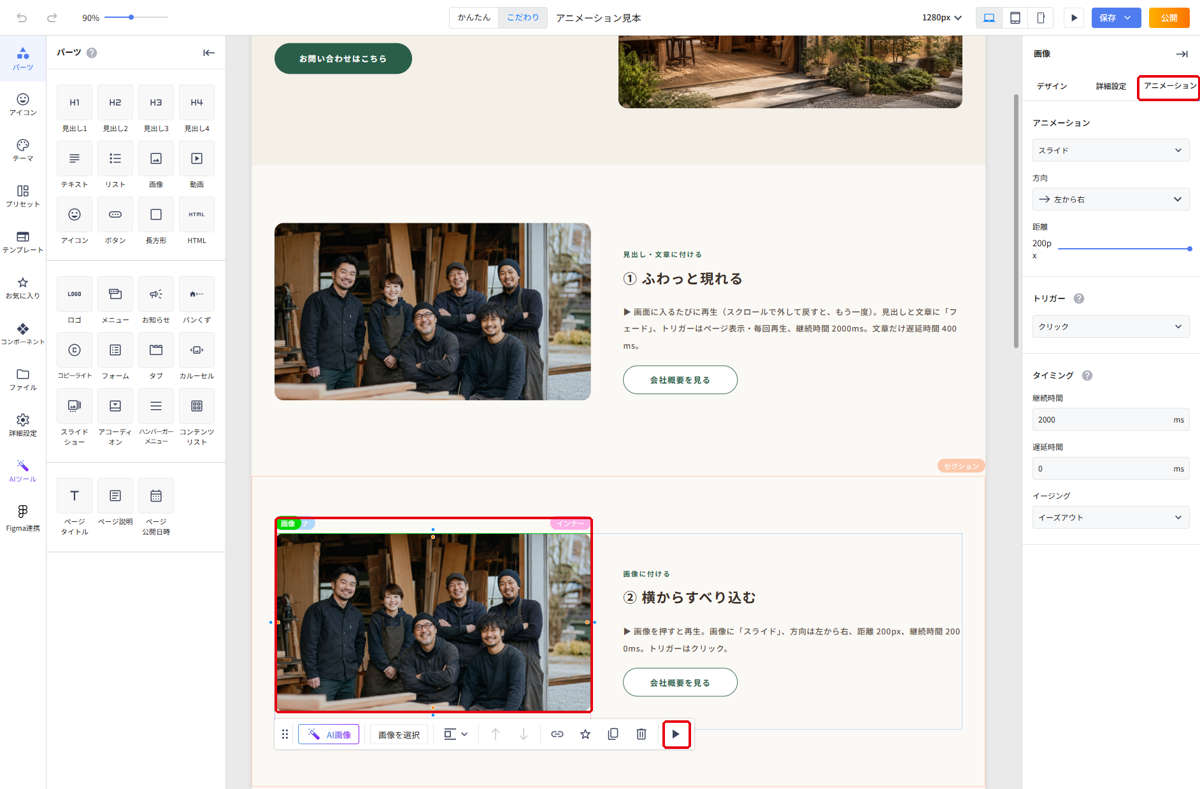Image resolution: width=1200 pixels, height=789 pixels.
Task: Click the redo arrow icon
Action: tap(52, 18)
